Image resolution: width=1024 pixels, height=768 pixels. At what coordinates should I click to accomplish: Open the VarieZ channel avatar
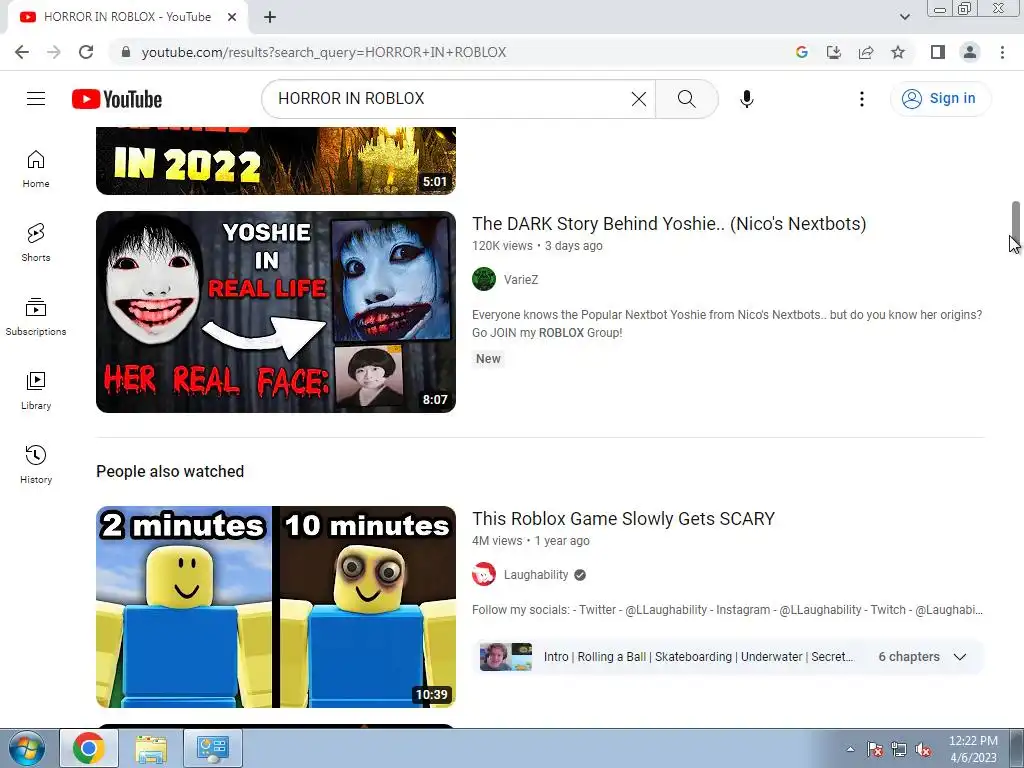tap(484, 280)
